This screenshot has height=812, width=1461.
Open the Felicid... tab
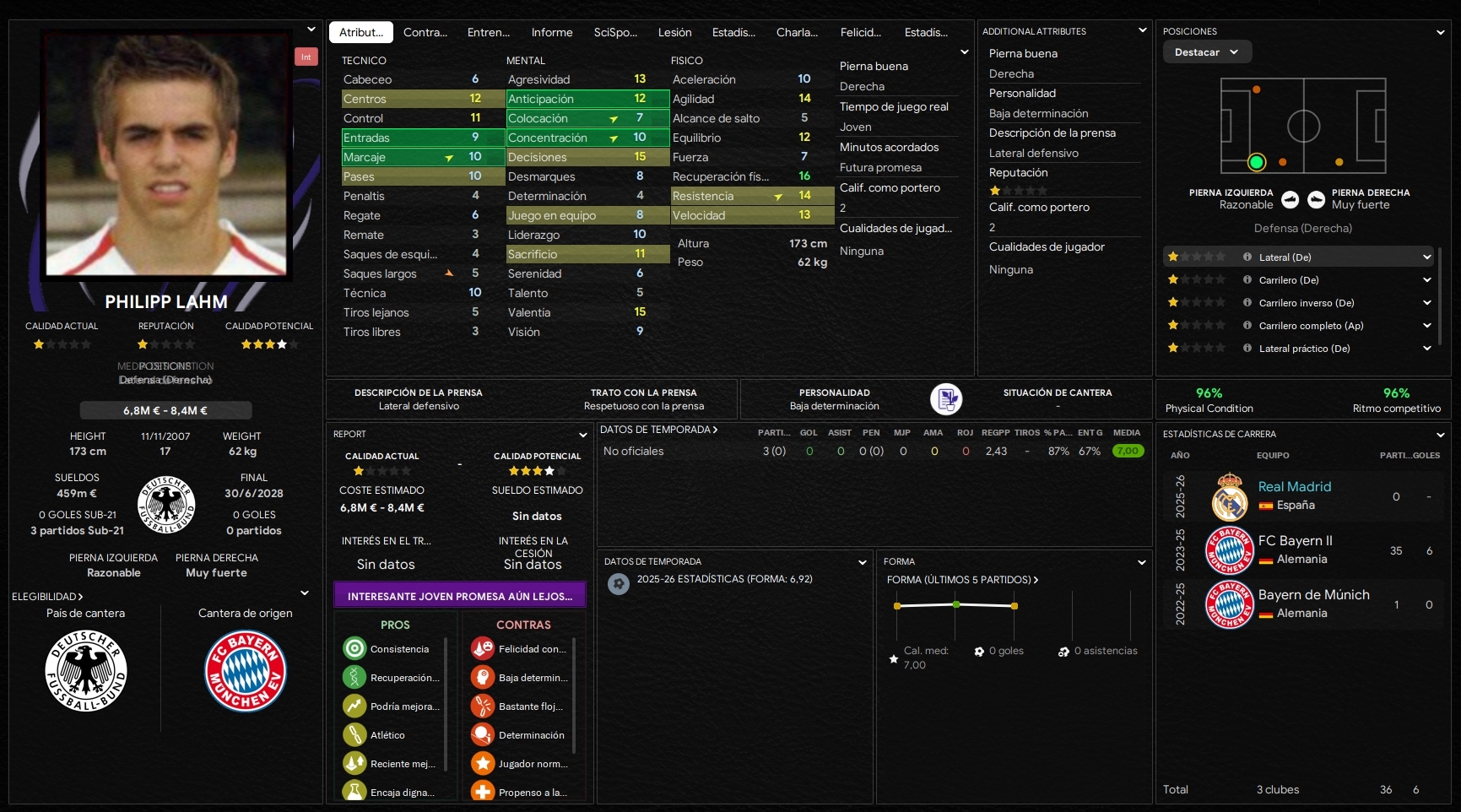pos(861,32)
